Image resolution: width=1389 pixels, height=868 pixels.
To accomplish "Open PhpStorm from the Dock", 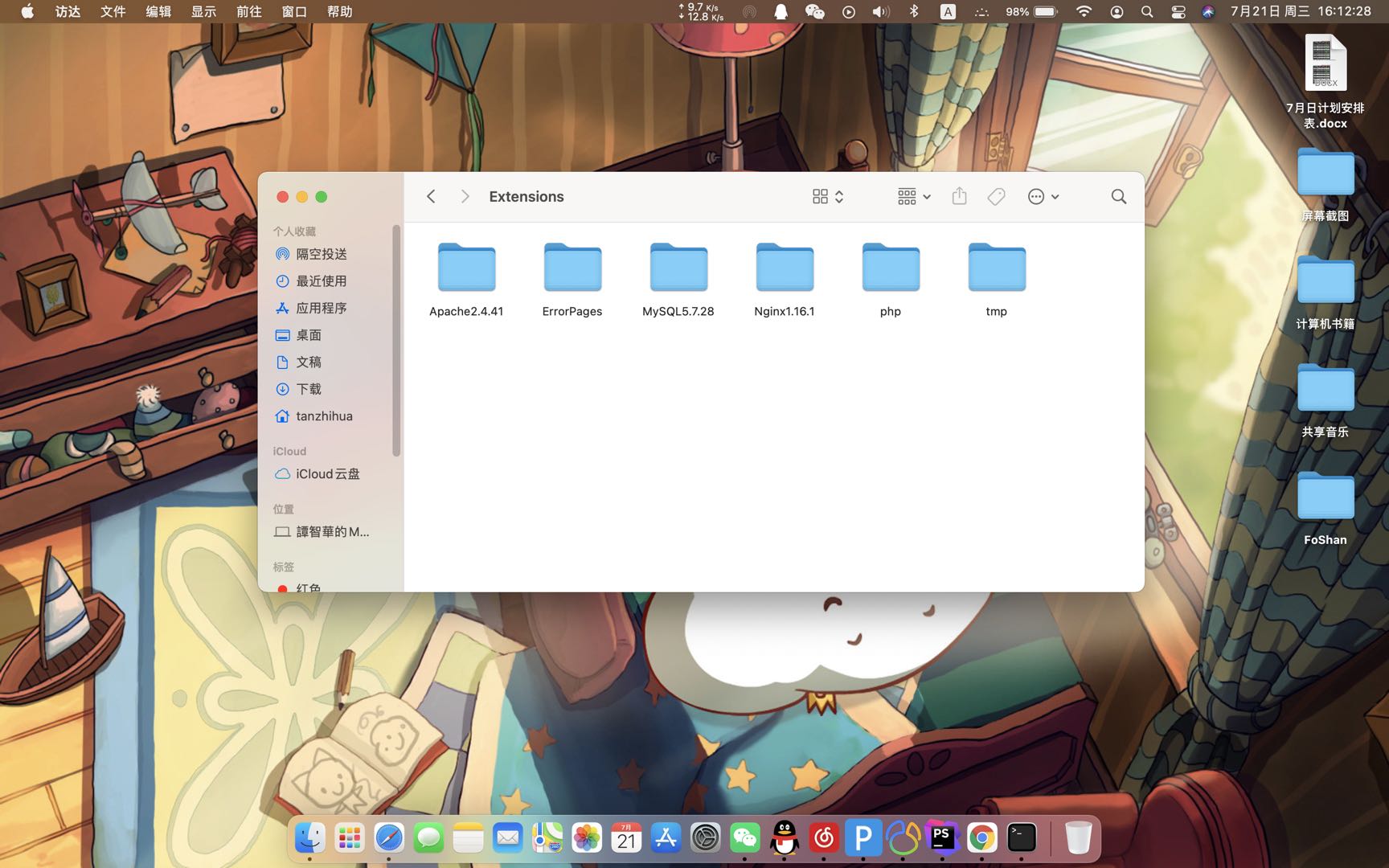I will [942, 839].
